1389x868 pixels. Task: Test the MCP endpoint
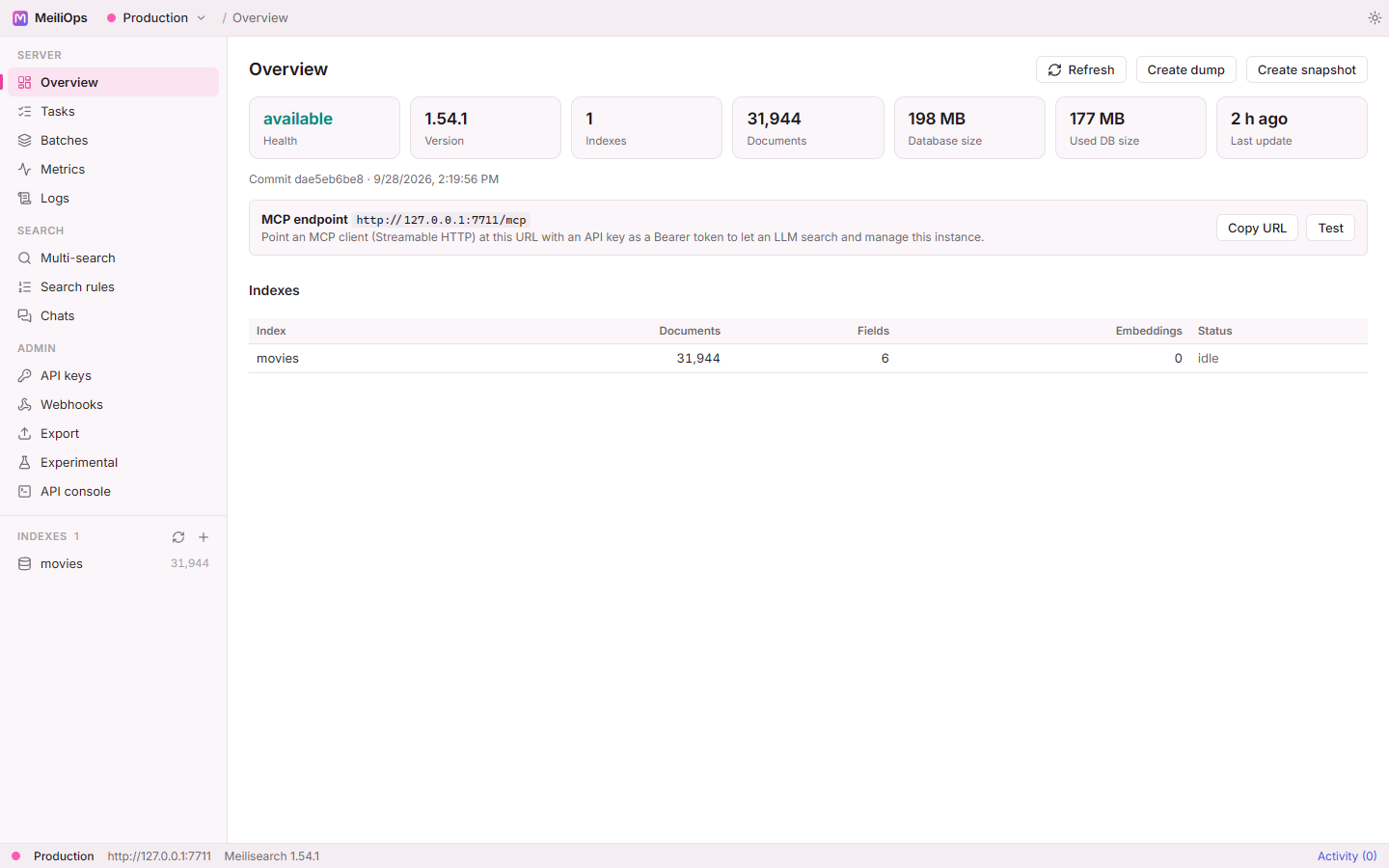[1330, 228]
